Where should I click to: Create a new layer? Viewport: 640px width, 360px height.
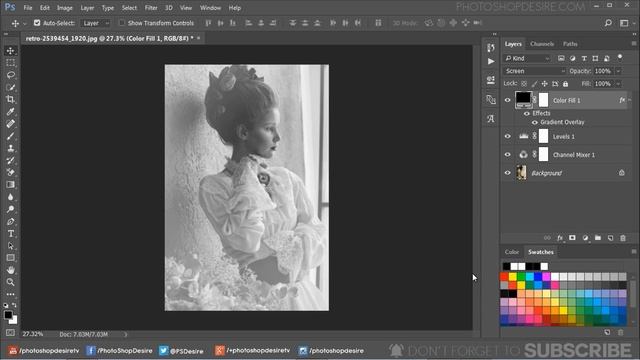(611, 238)
